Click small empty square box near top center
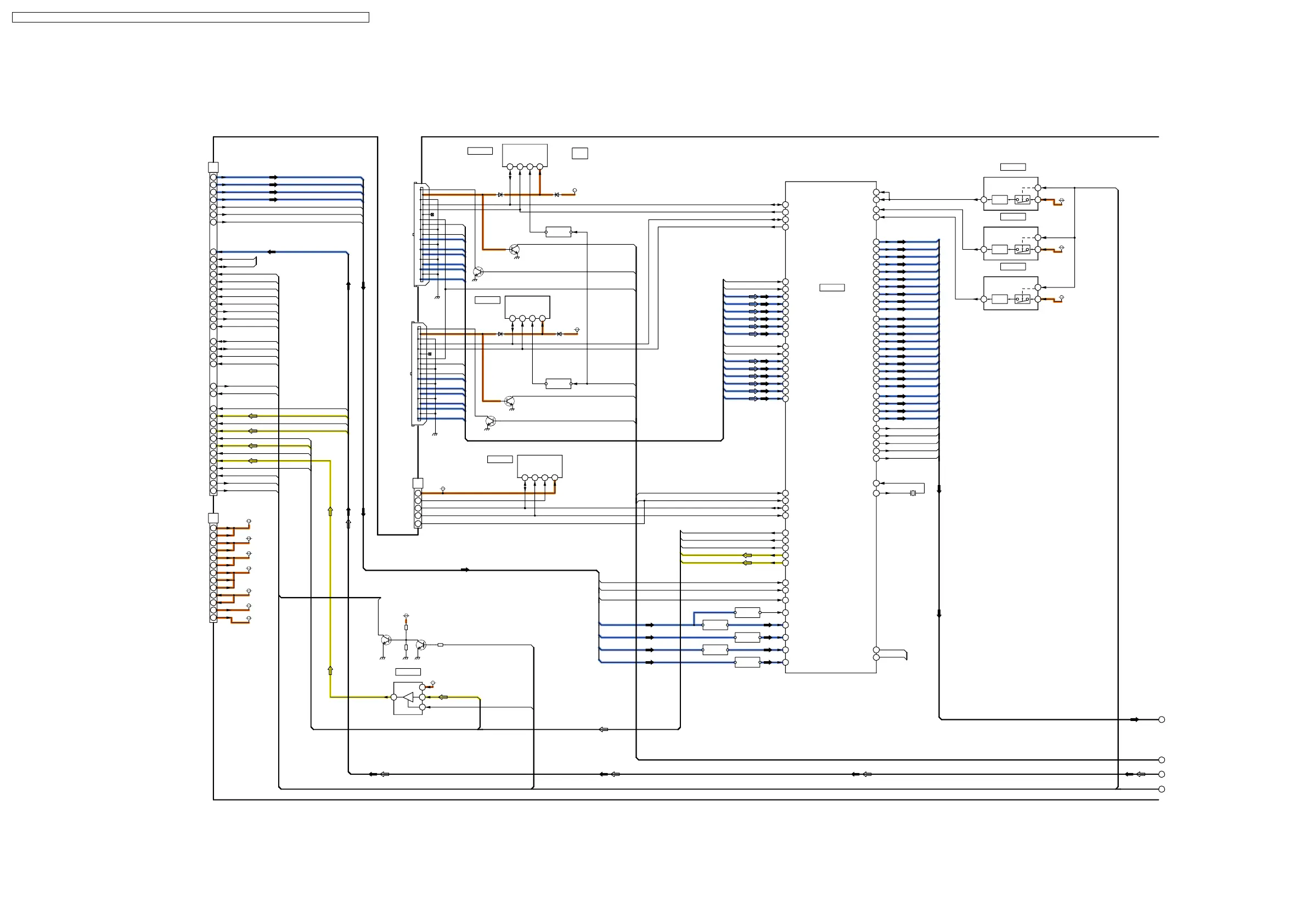Viewport: 1307px width, 924px height. (579, 153)
